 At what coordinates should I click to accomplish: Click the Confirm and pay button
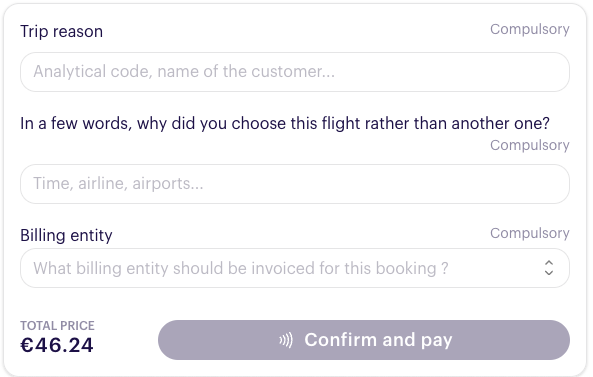pos(364,340)
